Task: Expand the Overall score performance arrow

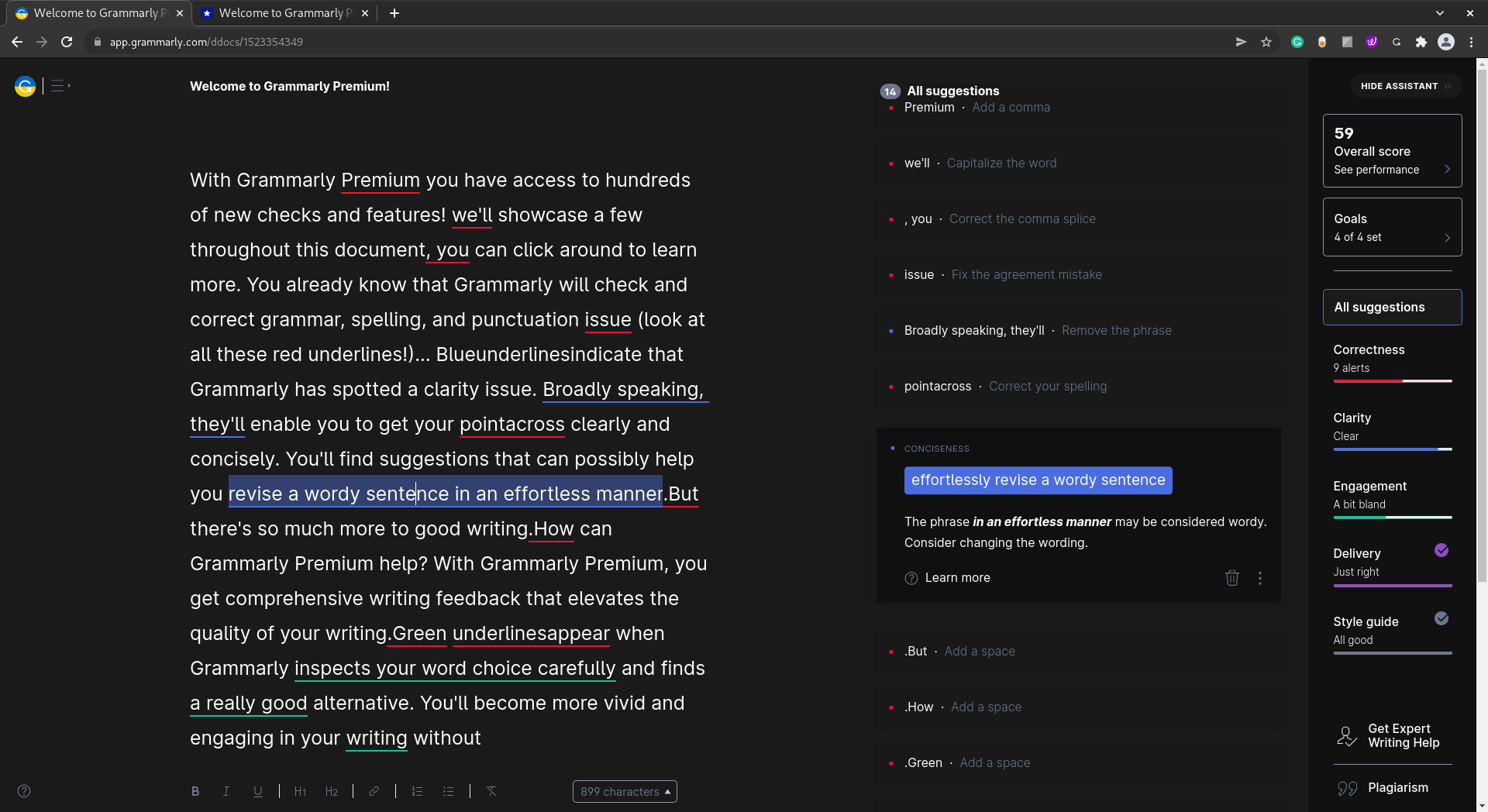Action: point(1447,169)
